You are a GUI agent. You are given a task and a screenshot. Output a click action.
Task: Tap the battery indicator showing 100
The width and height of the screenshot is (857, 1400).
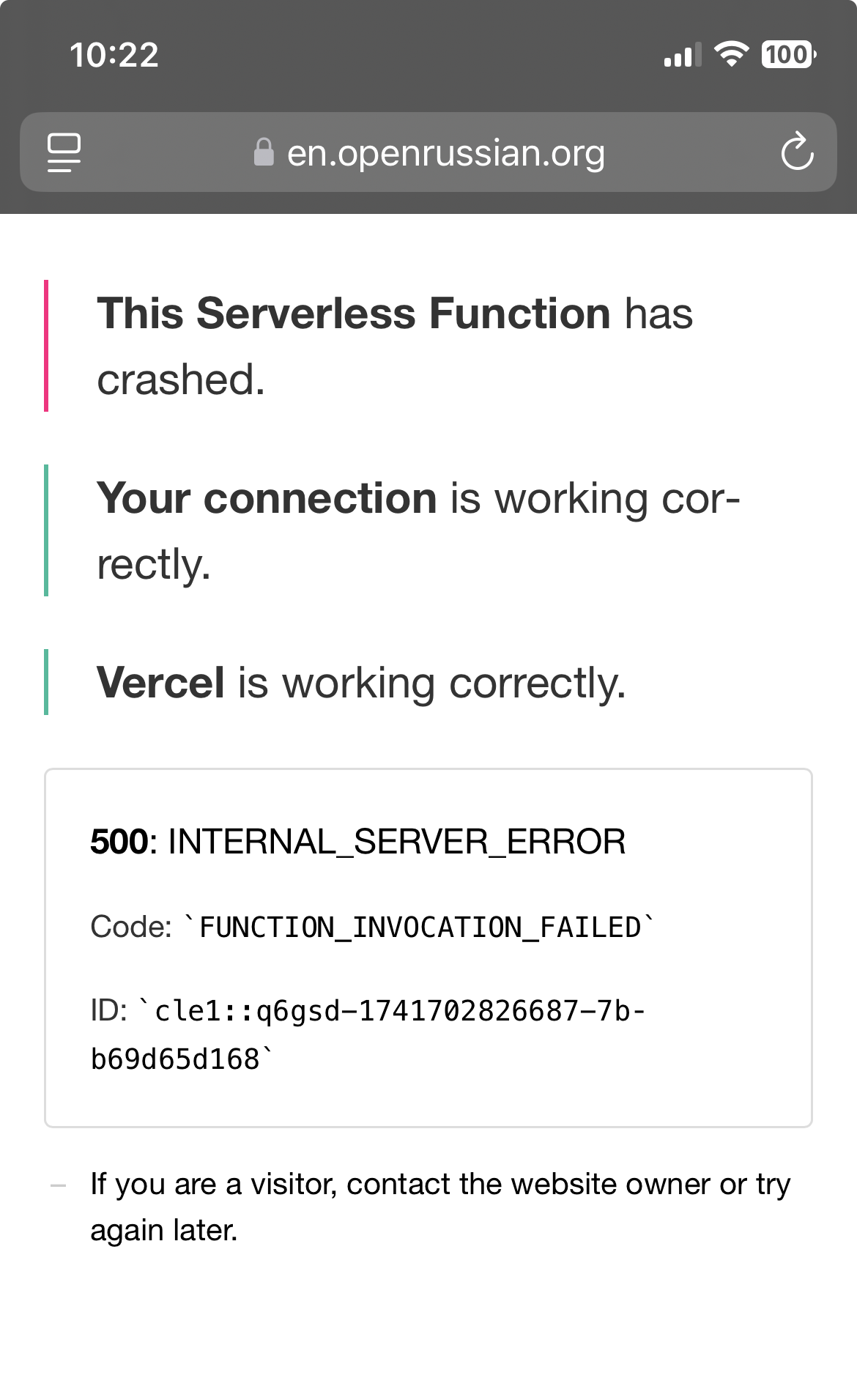click(x=789, y=54)
